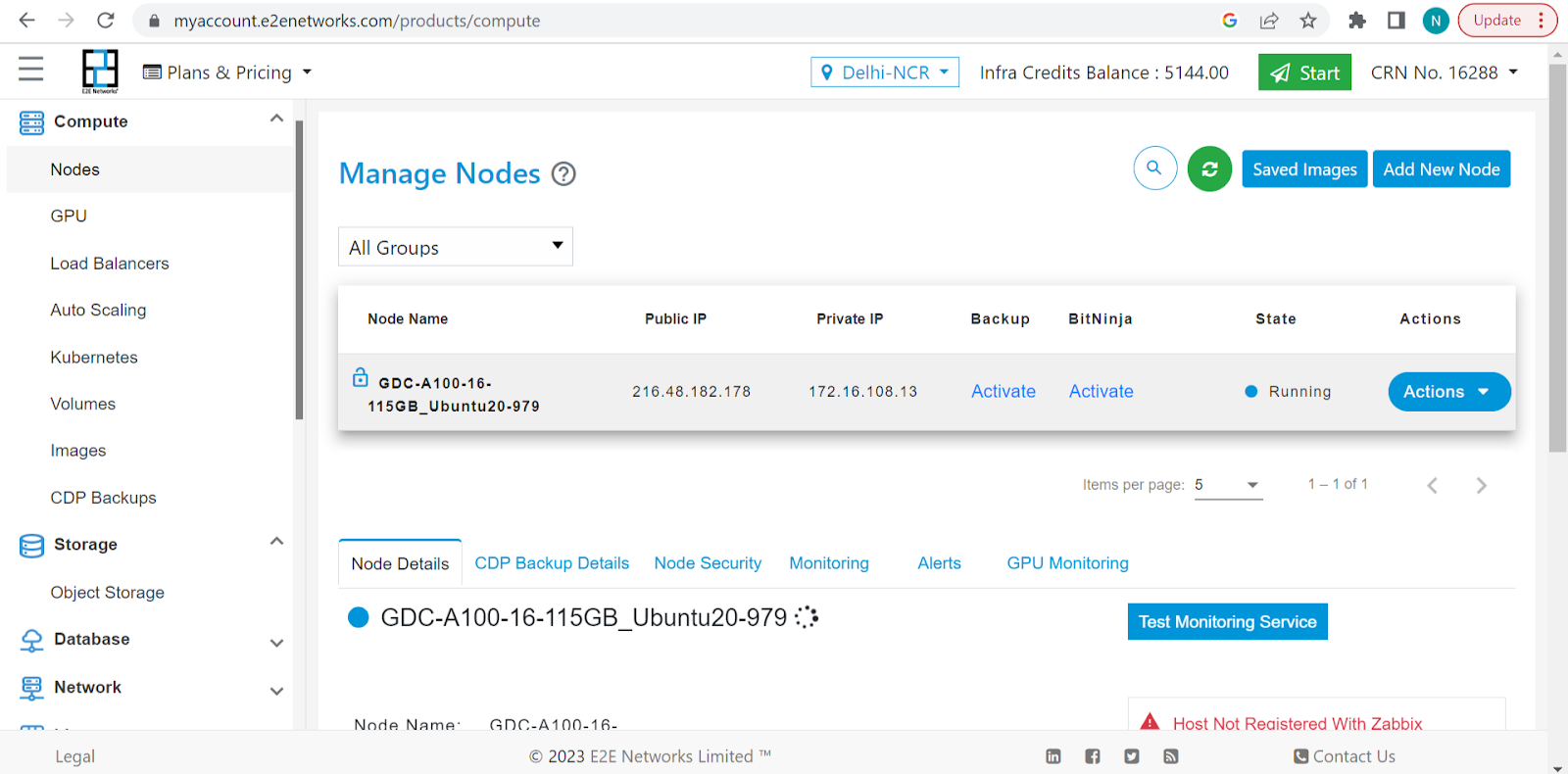This screenshot has height=774, width=1568.
Task: Open the Delhi-NCR region dropdown
Action: (884, 73)
